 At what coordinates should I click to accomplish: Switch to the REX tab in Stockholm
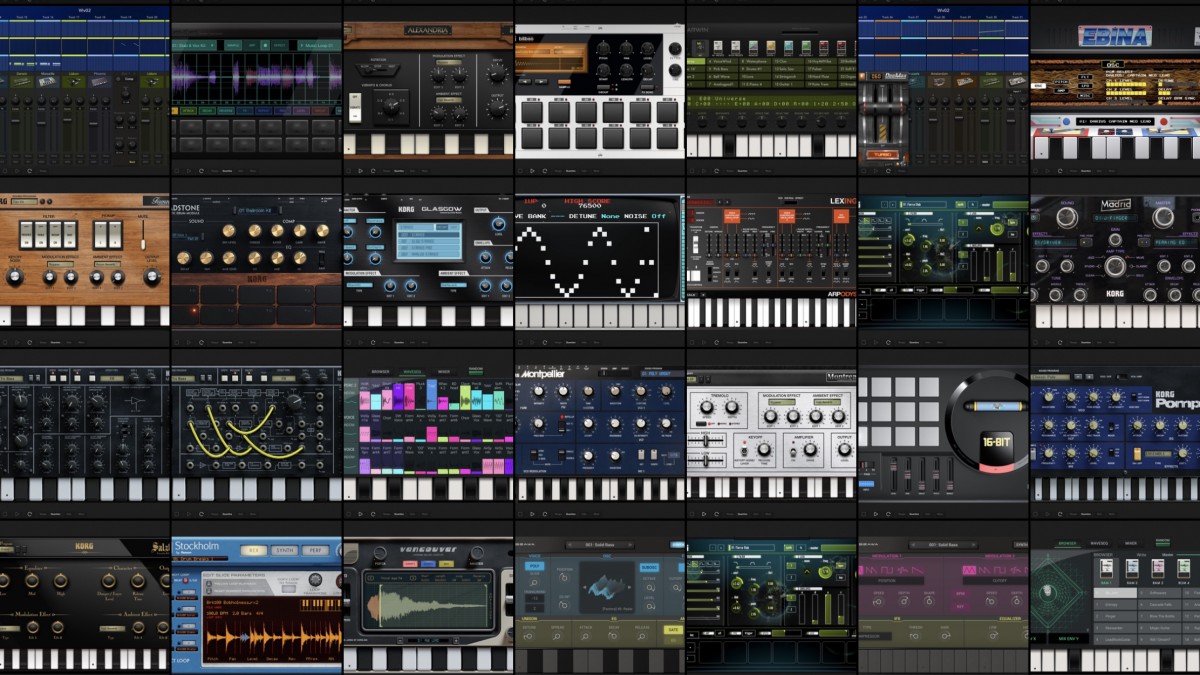254,550
